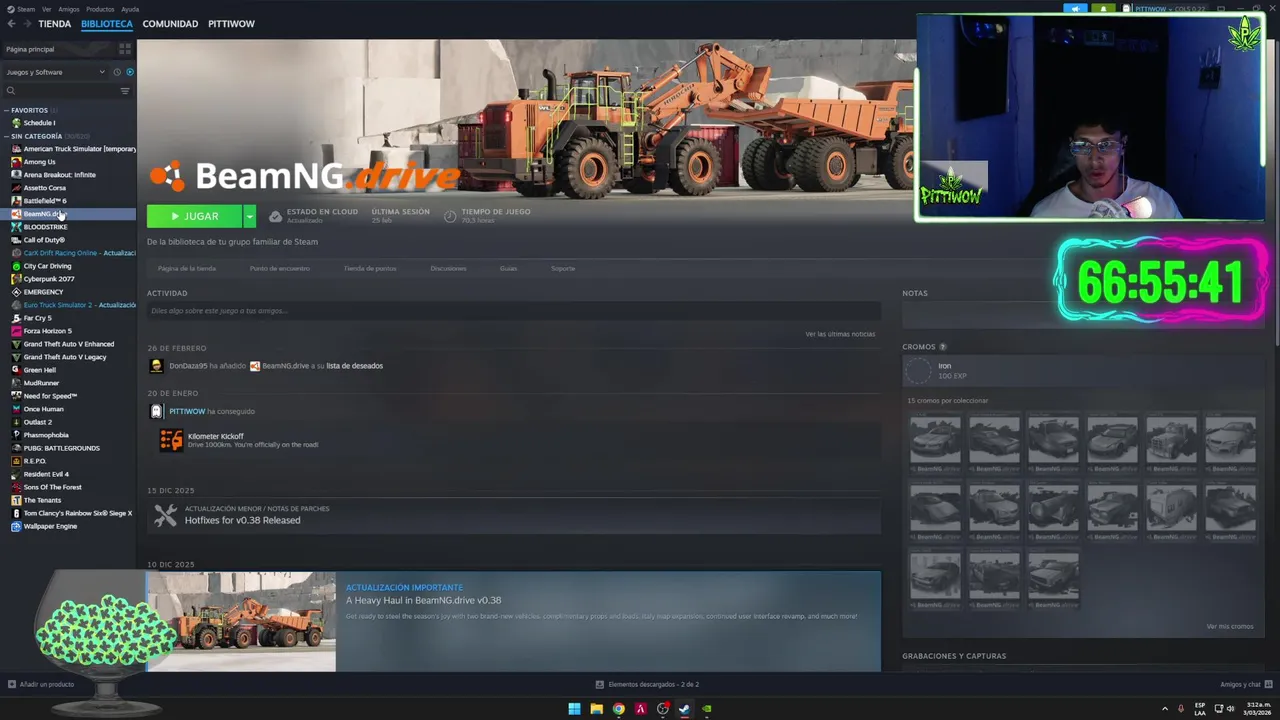
Task: Click the play time clock icon
Action: click(450, 216)
